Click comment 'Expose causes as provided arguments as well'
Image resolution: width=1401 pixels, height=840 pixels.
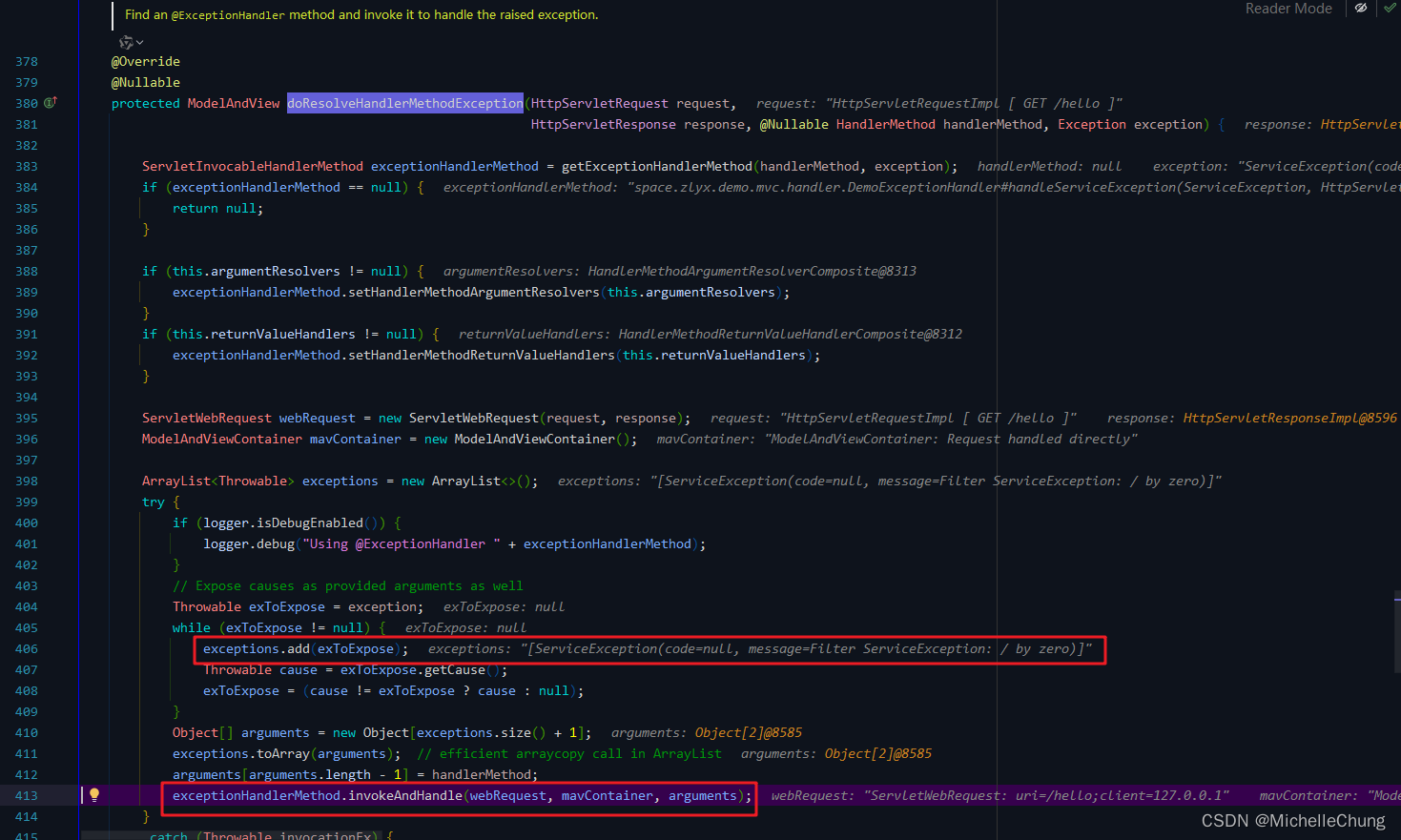coord(348,585)
